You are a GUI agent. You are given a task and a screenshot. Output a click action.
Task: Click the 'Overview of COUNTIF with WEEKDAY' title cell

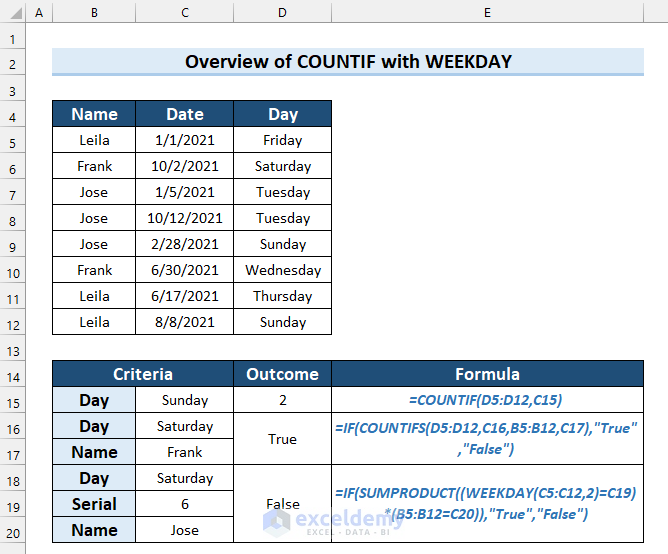click(348, 62)
